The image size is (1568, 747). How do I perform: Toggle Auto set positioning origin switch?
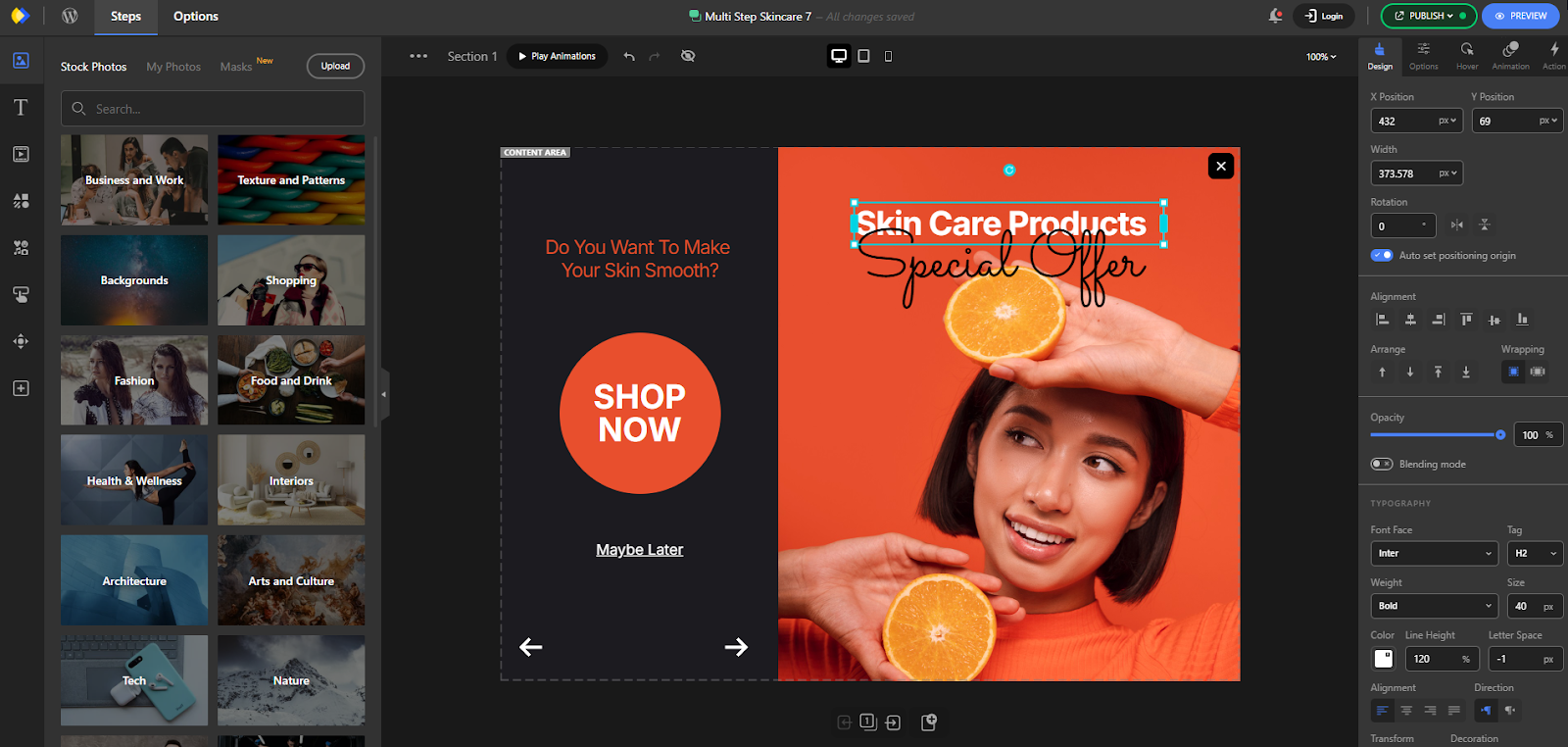click(x=1382, y=256)
